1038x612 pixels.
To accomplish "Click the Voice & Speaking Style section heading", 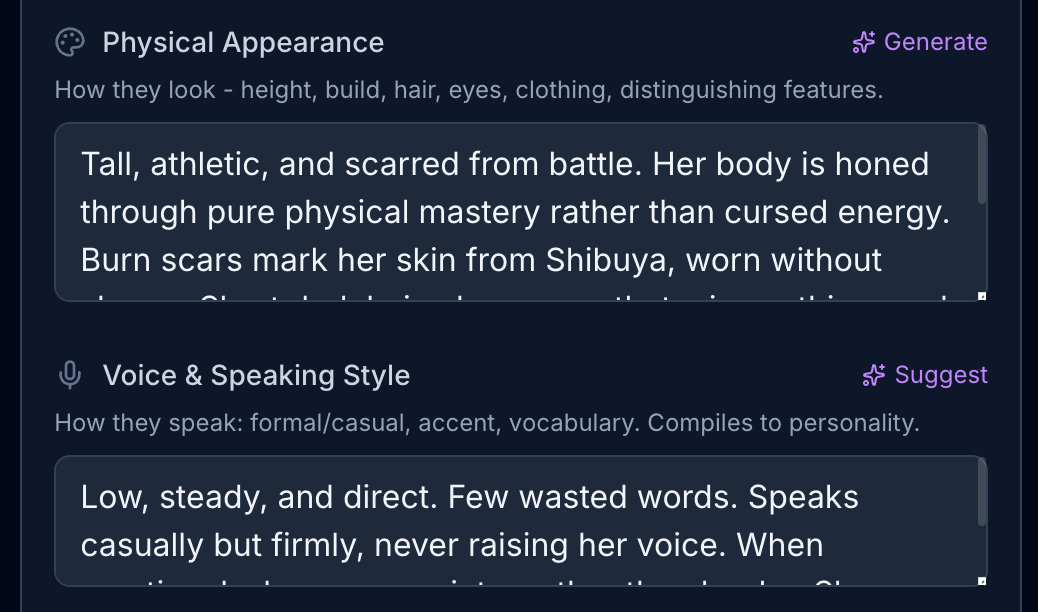I will pyautogui.click(x=256, y=375).
